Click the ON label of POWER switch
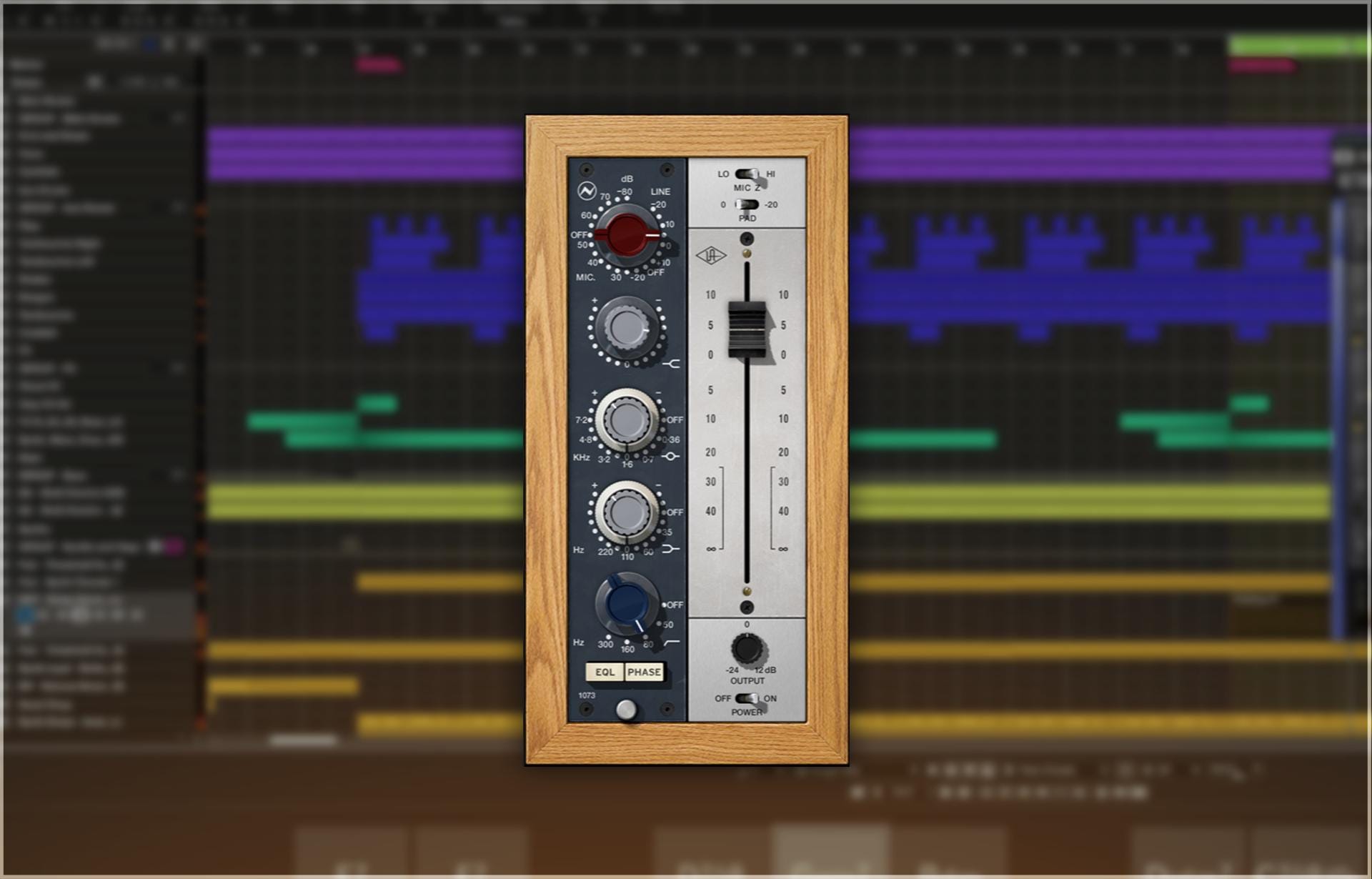This screenshot has width=1372, height=879. click(x=770, y=698)
